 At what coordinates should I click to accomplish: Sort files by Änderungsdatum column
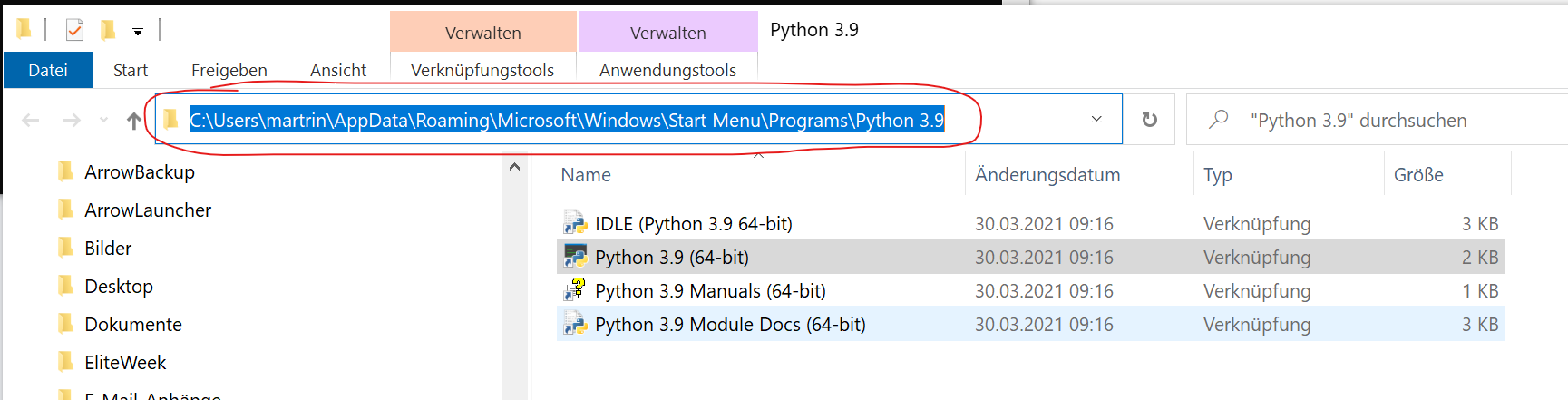tap(1047, 175)
